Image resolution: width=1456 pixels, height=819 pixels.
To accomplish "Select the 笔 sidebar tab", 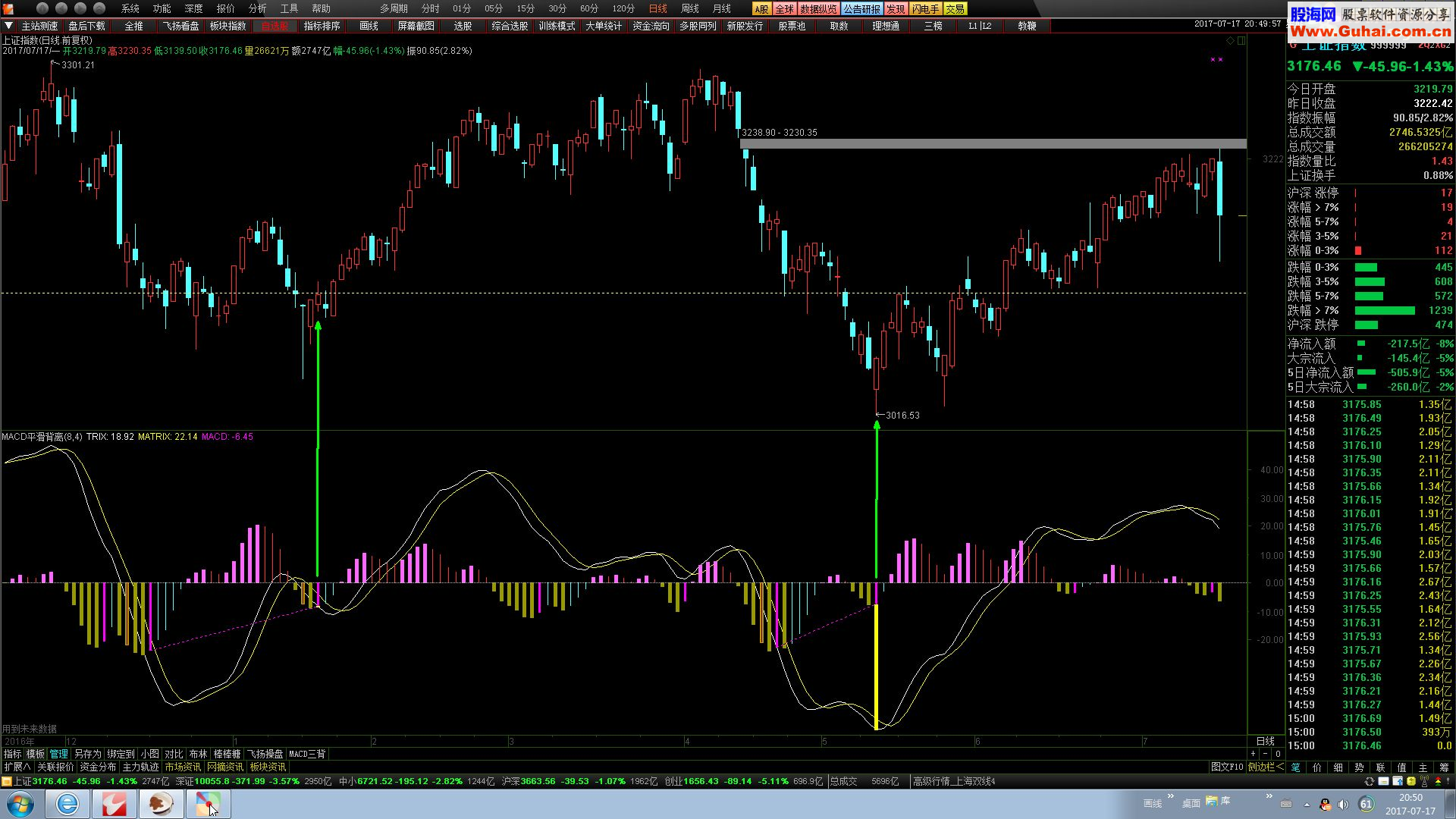I will [1295, 767].
